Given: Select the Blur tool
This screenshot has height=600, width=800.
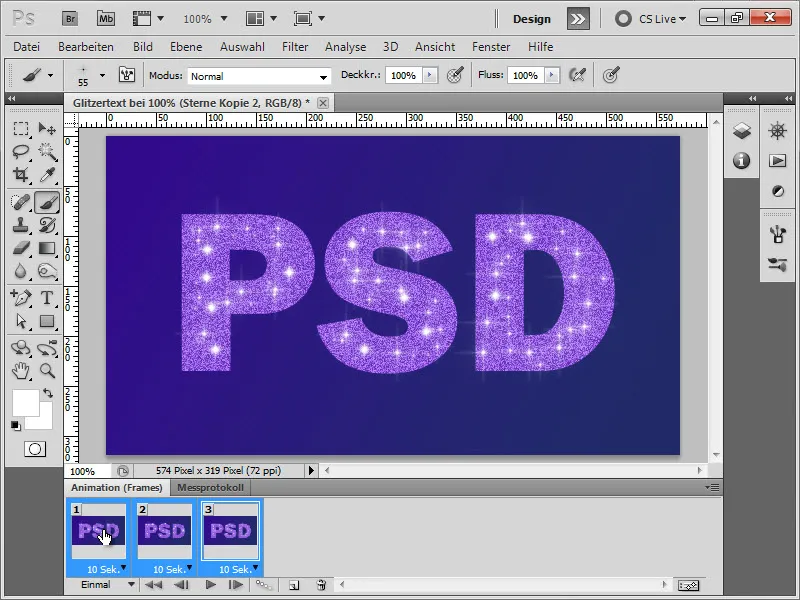Looking at the screenshot, I should [x=21, y=271].
